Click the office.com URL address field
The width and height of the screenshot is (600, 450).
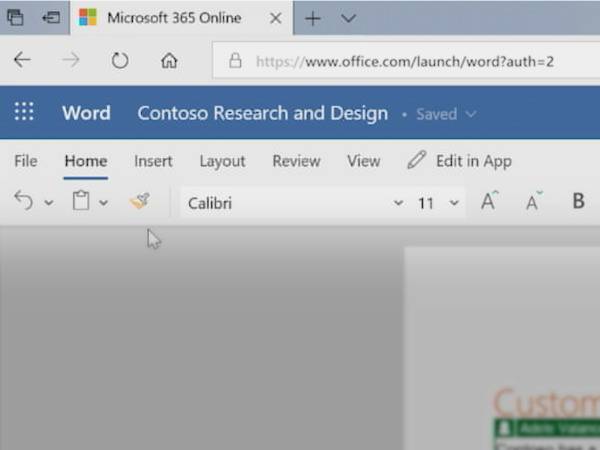[405, 61]
